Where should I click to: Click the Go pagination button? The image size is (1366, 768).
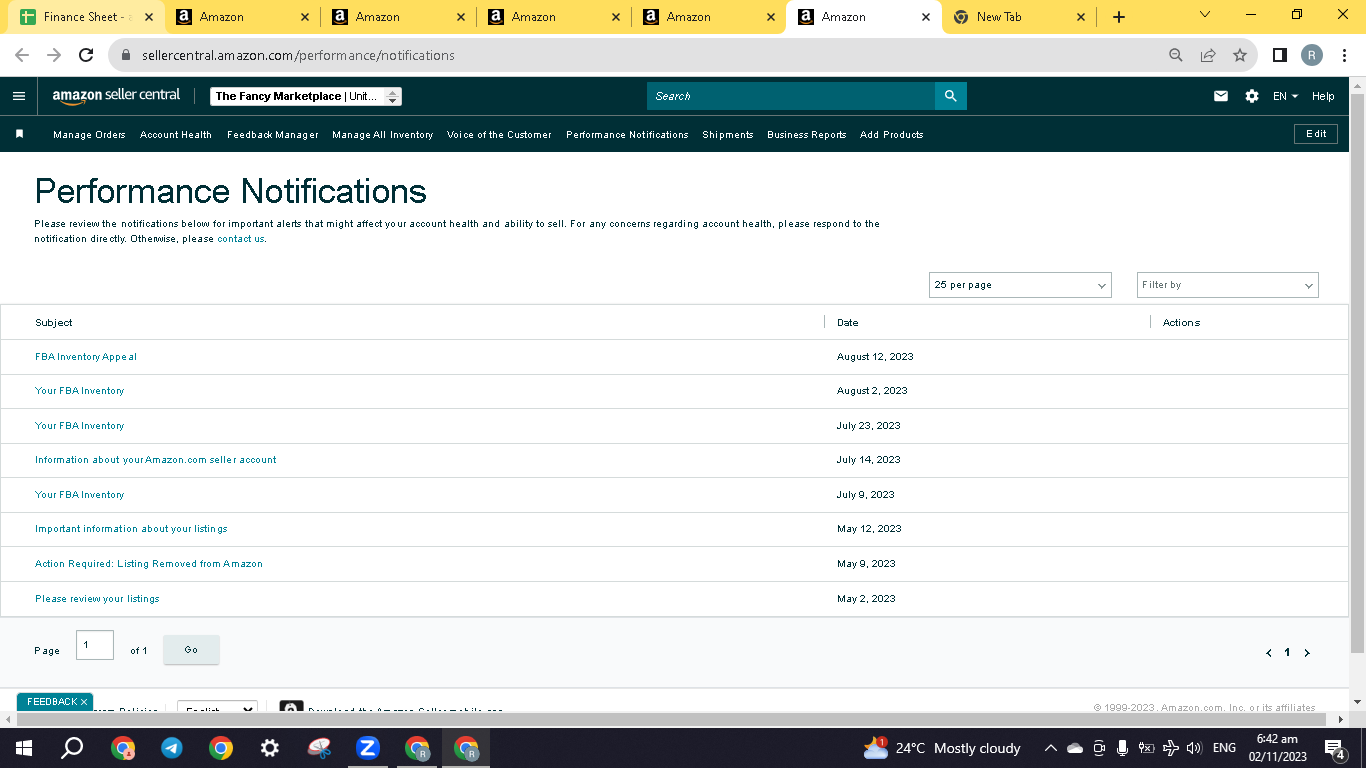191,650
